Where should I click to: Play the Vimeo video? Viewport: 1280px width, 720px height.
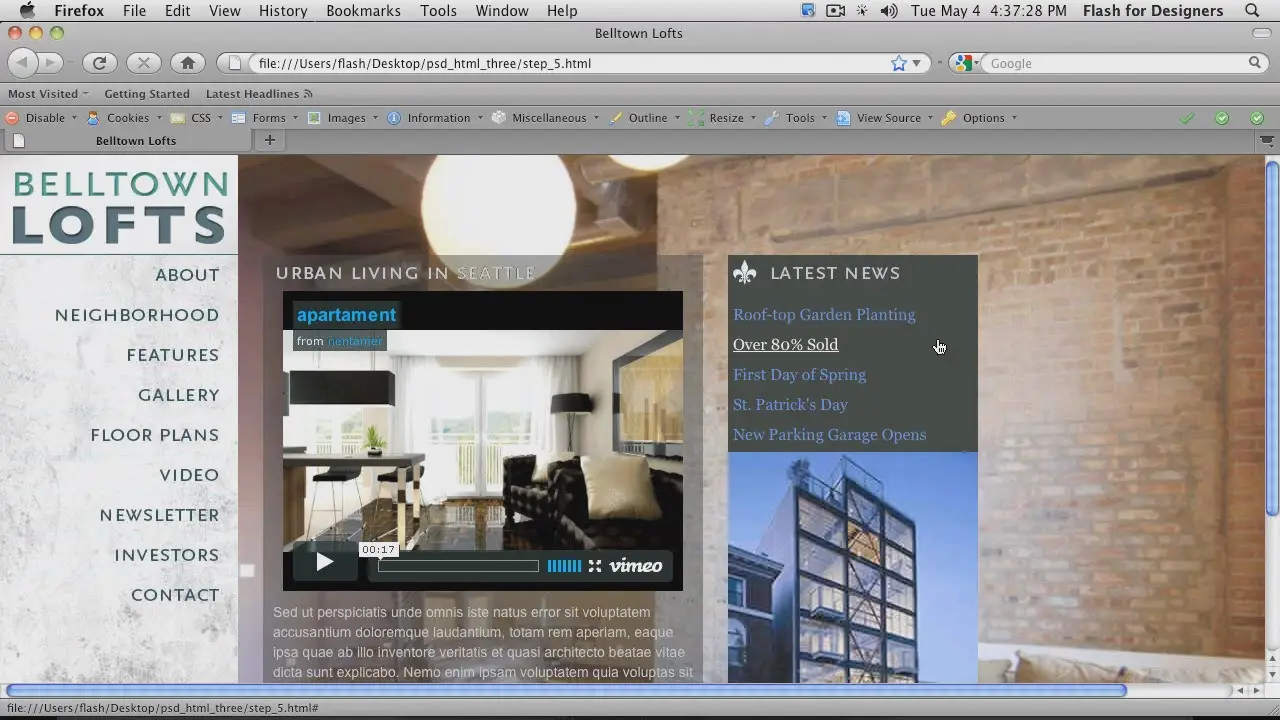pos(324,562)
